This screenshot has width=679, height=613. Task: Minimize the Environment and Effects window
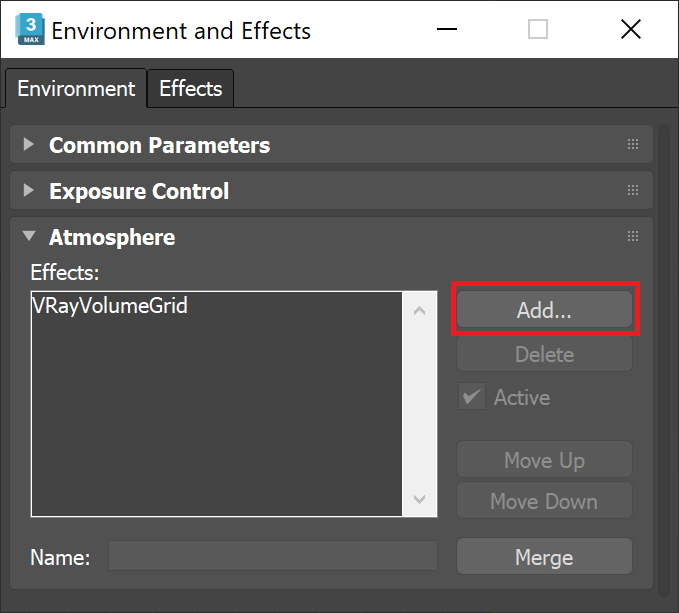[446, 29]
